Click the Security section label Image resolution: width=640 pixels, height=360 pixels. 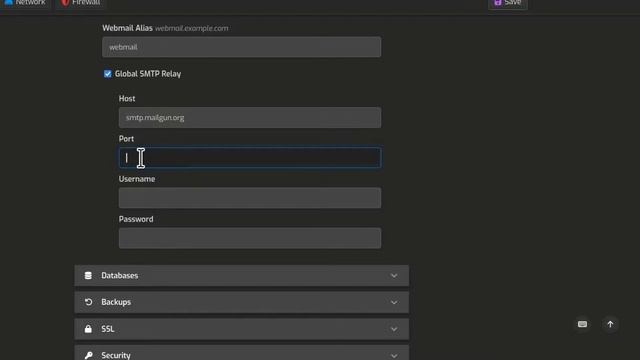pyautogui.click(x=116, y=356)
